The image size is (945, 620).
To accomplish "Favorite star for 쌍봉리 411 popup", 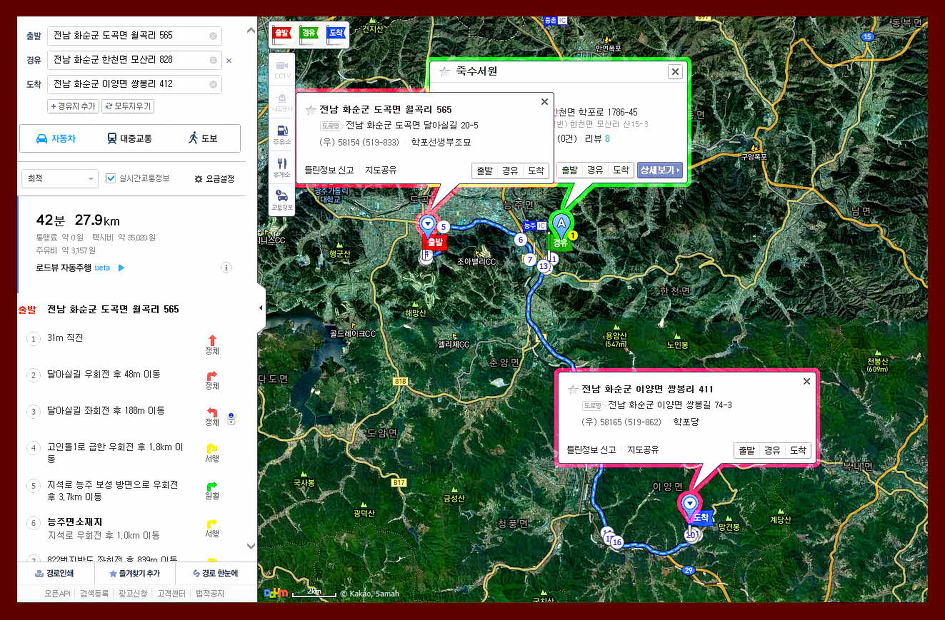I will tap(573, 389).
